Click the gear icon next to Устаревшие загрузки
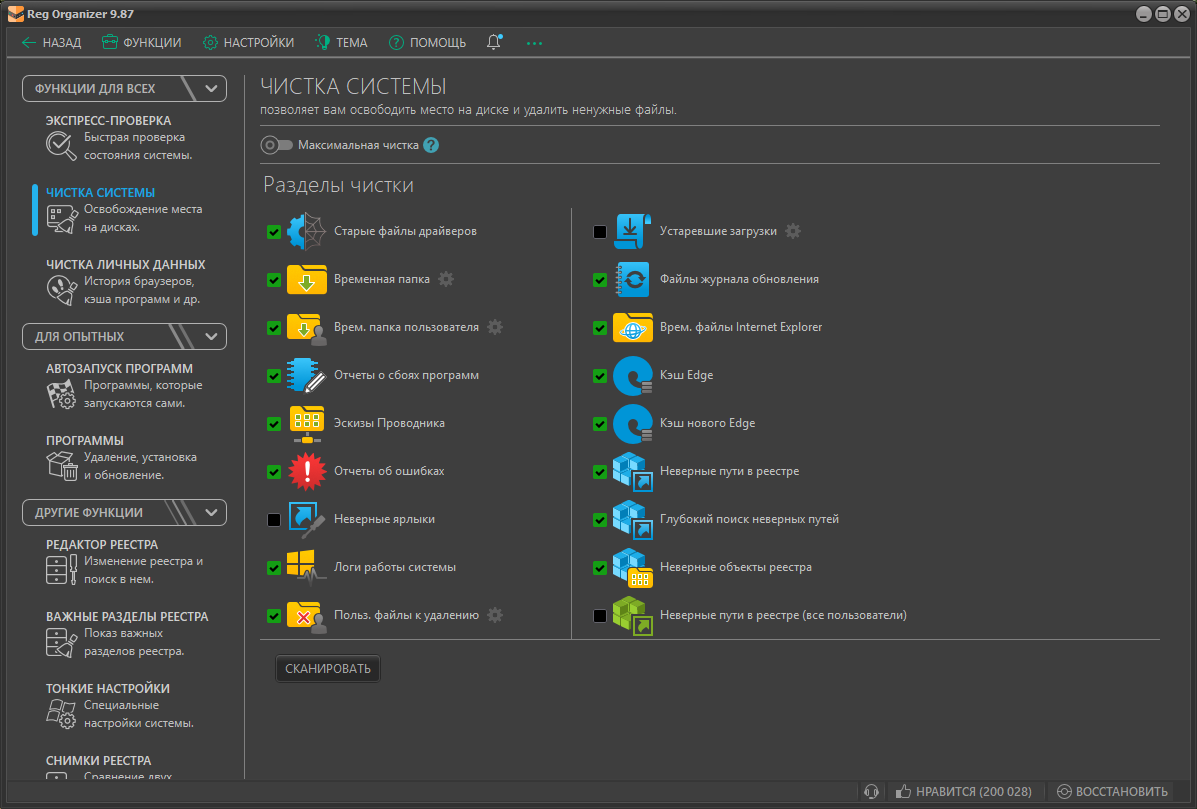The image size is (1197, 809). [x=793, y=231]
